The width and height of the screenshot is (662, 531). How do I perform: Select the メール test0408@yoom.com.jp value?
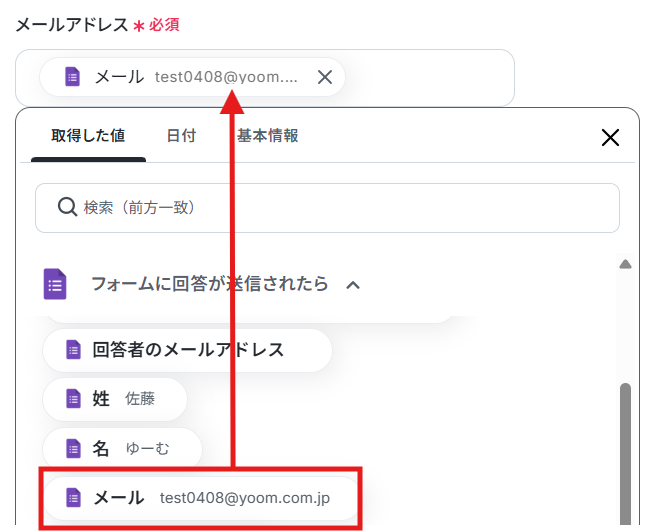pos(201,498)
